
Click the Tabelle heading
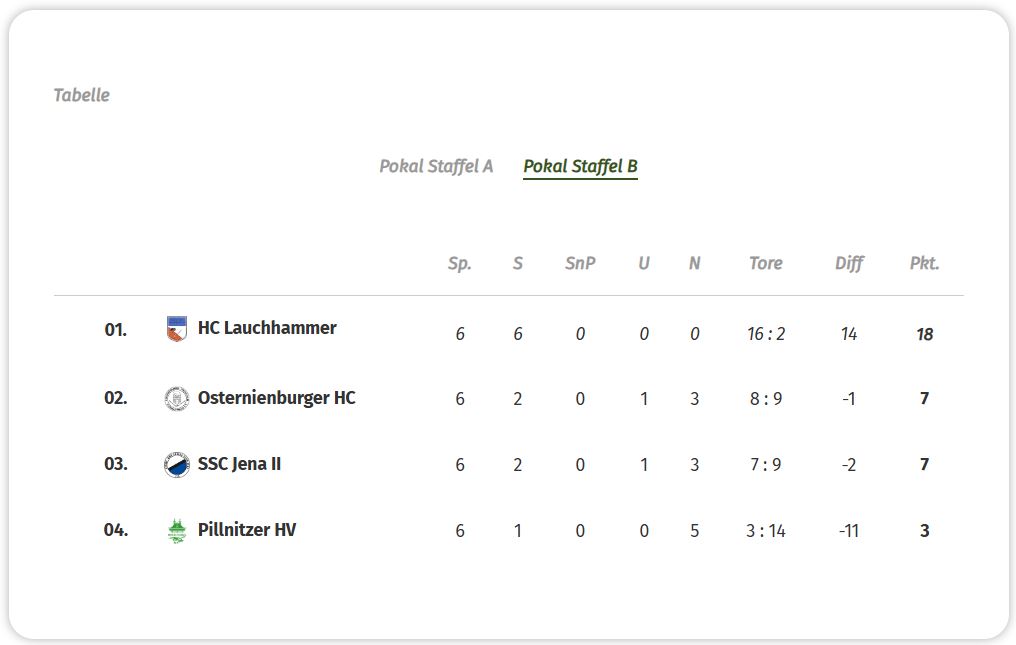pos(82,95)
